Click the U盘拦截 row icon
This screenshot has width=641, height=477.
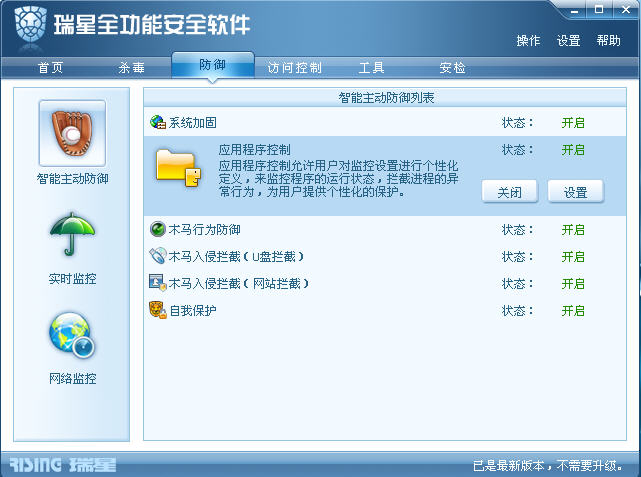pos(158,256)
